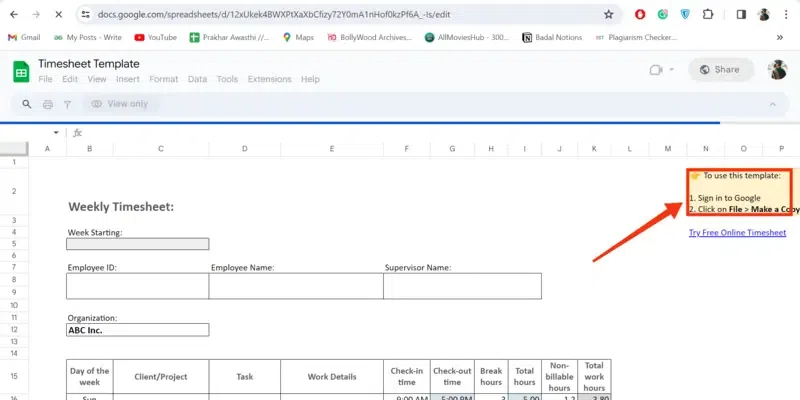Select row 2 header

(14, 191)
